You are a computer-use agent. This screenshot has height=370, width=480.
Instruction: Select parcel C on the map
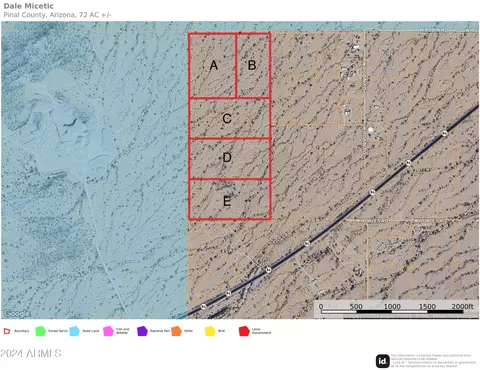point(230,118)
